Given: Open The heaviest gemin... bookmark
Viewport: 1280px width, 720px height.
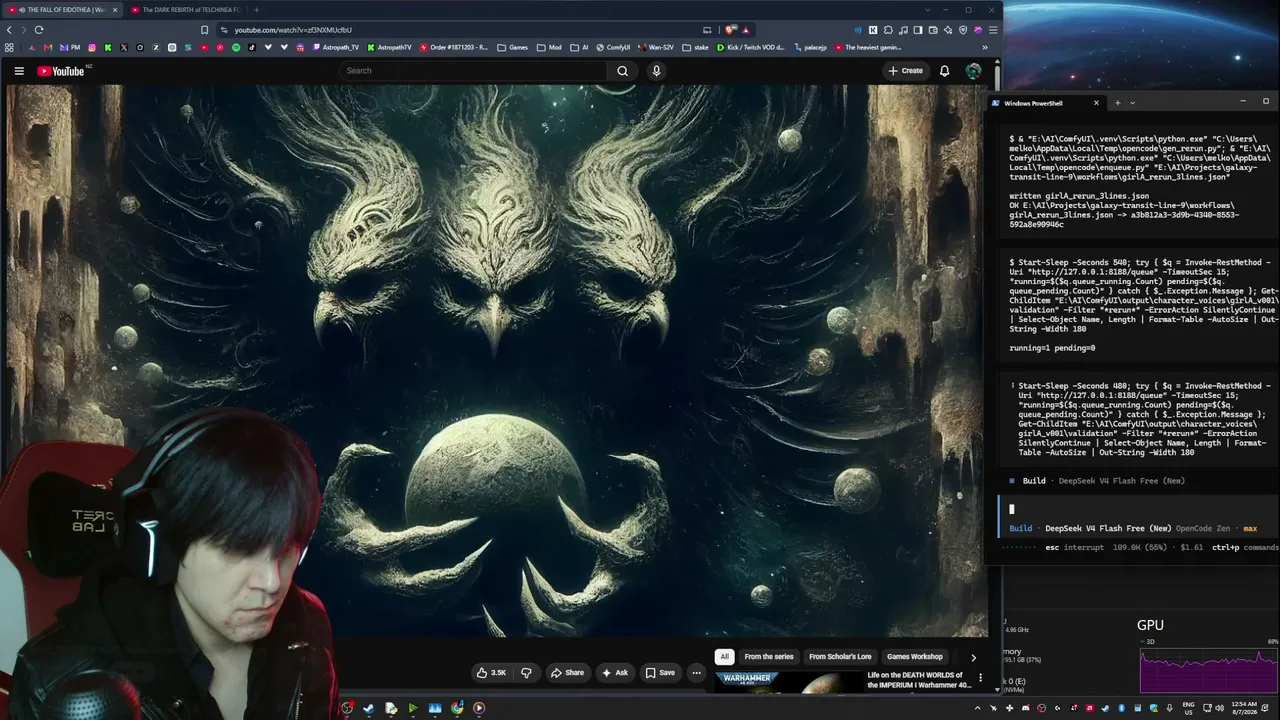Looking at the screenshot, I should coord(867,47).
